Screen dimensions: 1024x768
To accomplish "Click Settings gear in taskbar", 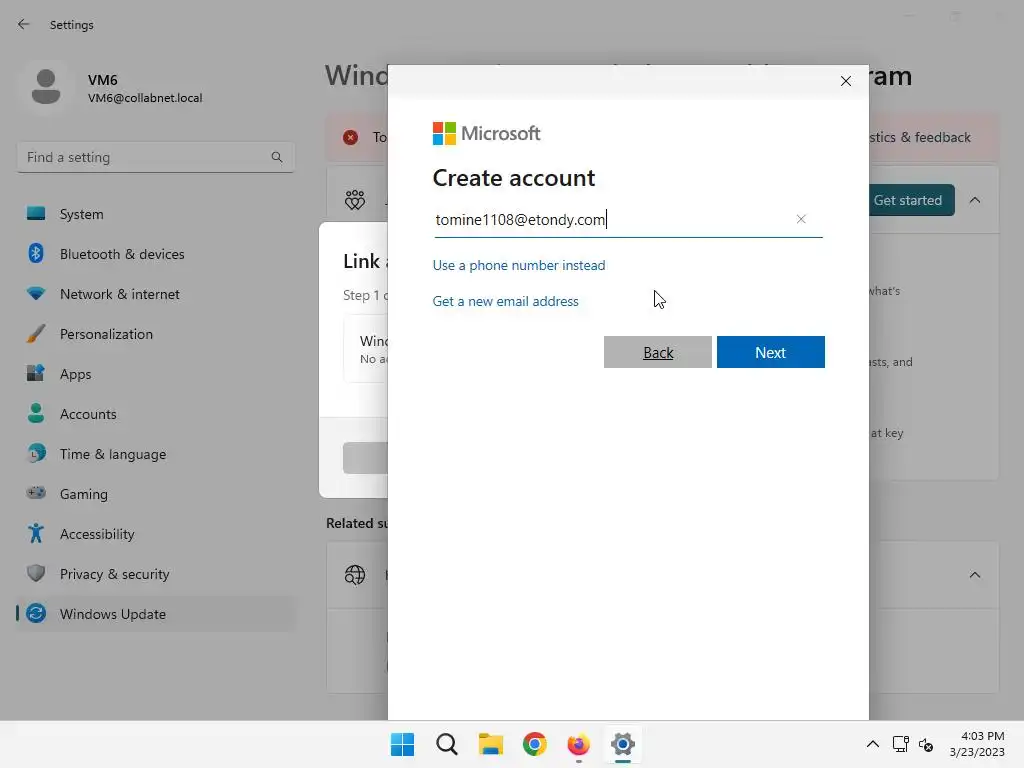I will click(x=623, y=744).
